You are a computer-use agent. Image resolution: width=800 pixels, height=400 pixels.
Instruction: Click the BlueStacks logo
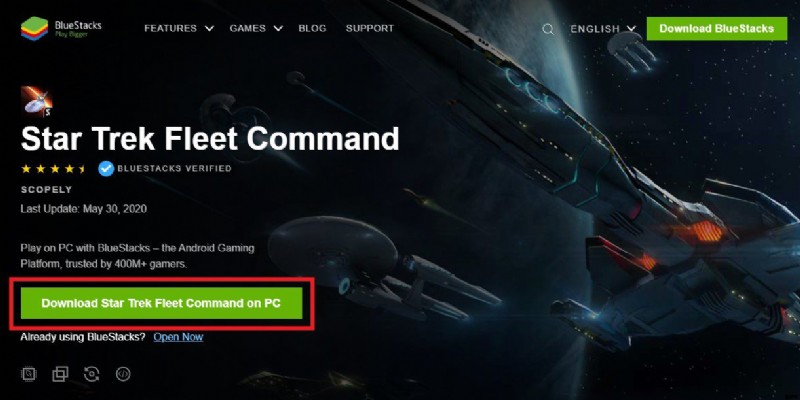click(x=61, y=29)
